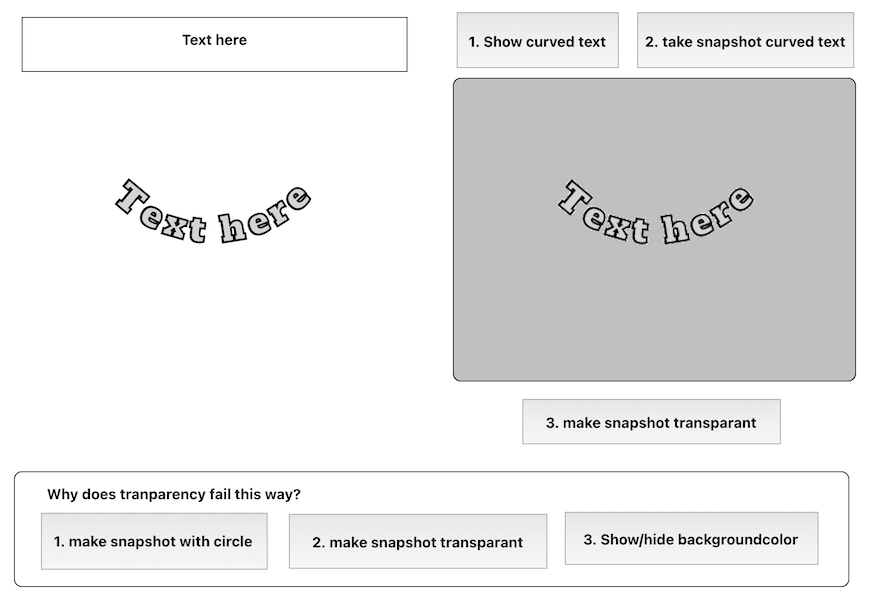The height and width of the screenshot is (604, 872).
Task: Click the capital "T" in the gray snapshot
Action: coord(574,196)
